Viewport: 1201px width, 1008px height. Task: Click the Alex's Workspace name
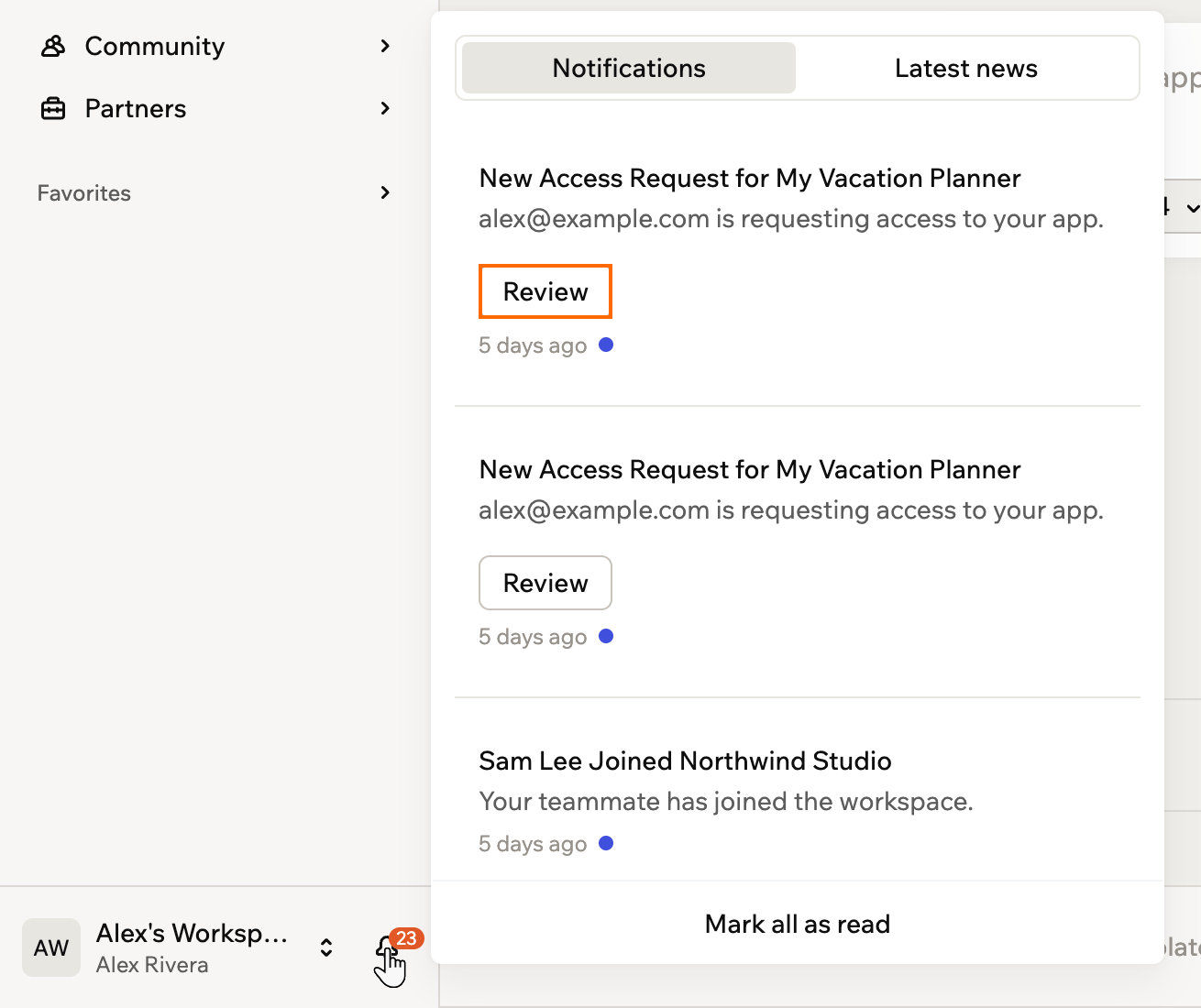[193, 933]
